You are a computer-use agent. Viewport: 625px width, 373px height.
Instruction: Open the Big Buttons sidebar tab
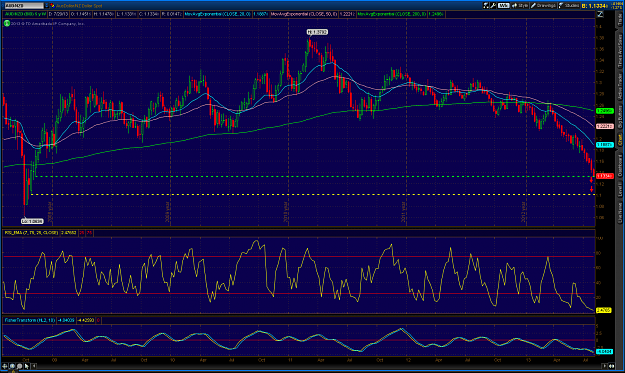click(620, 116)
